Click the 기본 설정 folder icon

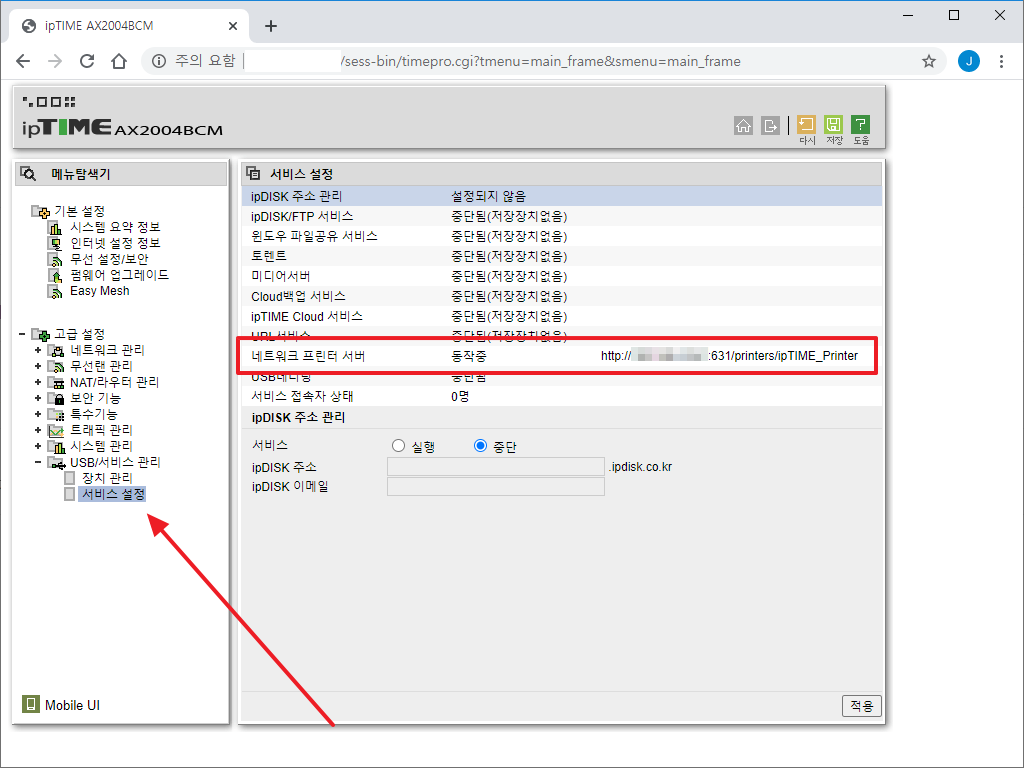[40, 212]
